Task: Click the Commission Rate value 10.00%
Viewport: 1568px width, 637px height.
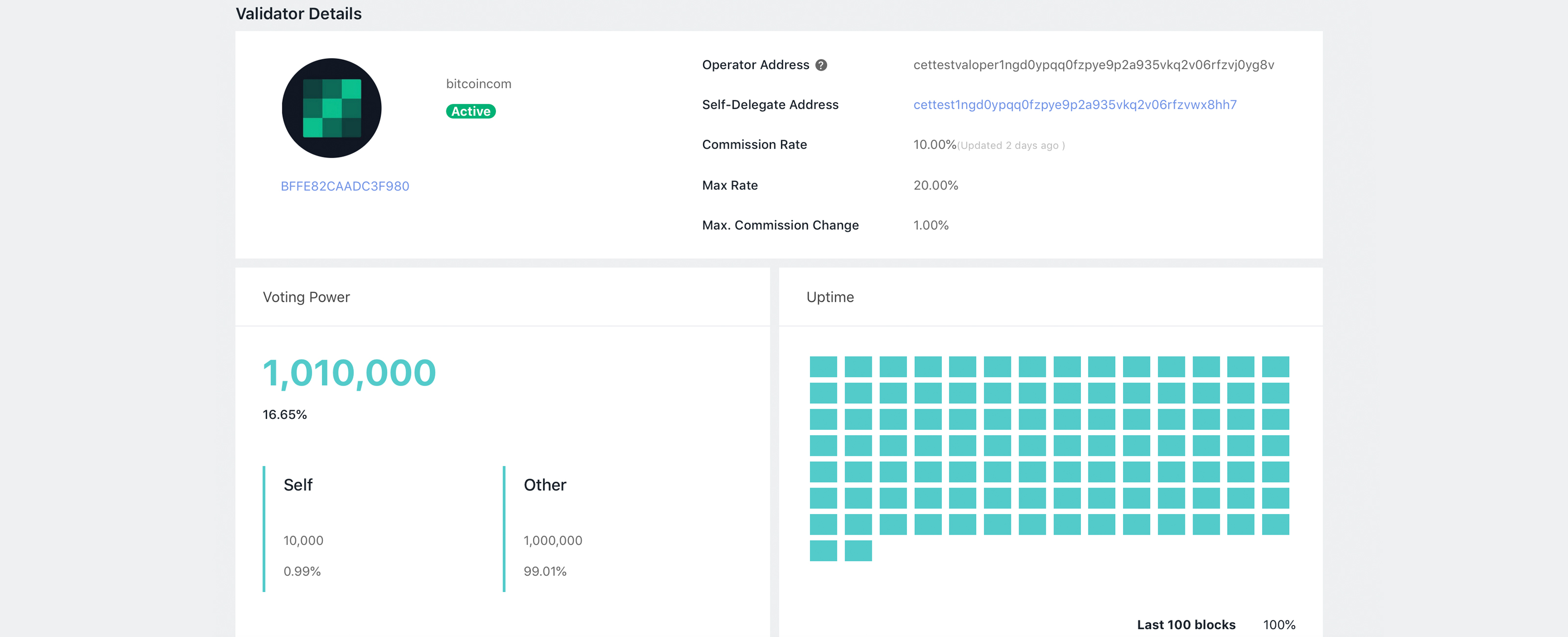Action: coord(934,145)
